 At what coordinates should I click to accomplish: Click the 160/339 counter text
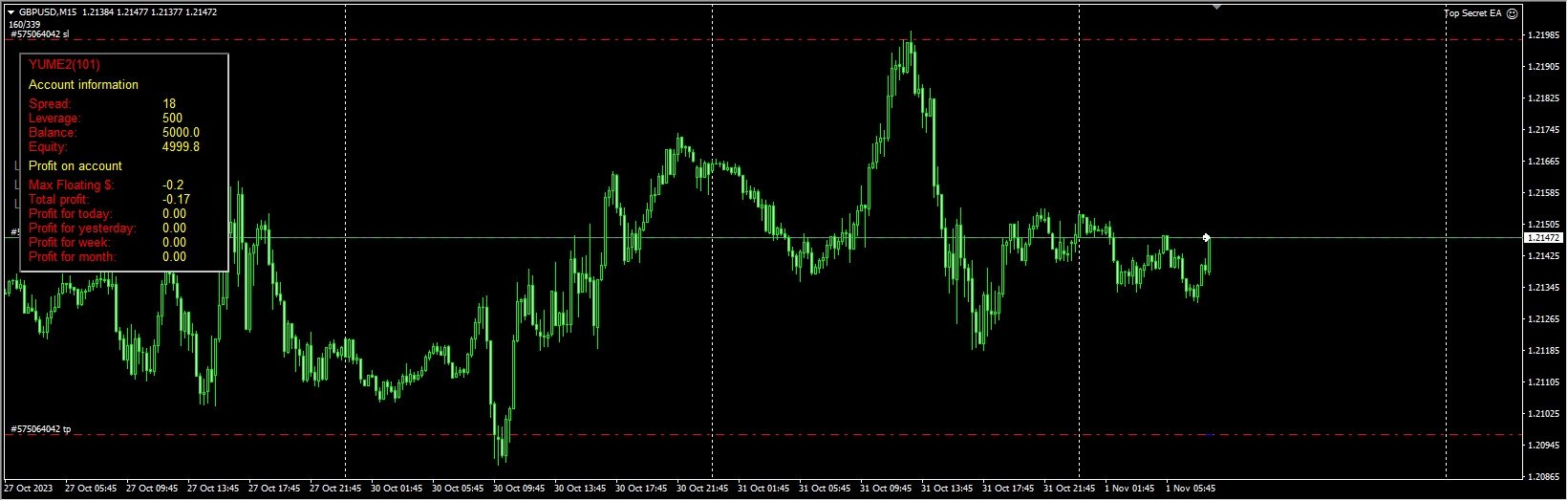[x=24, y=24]
